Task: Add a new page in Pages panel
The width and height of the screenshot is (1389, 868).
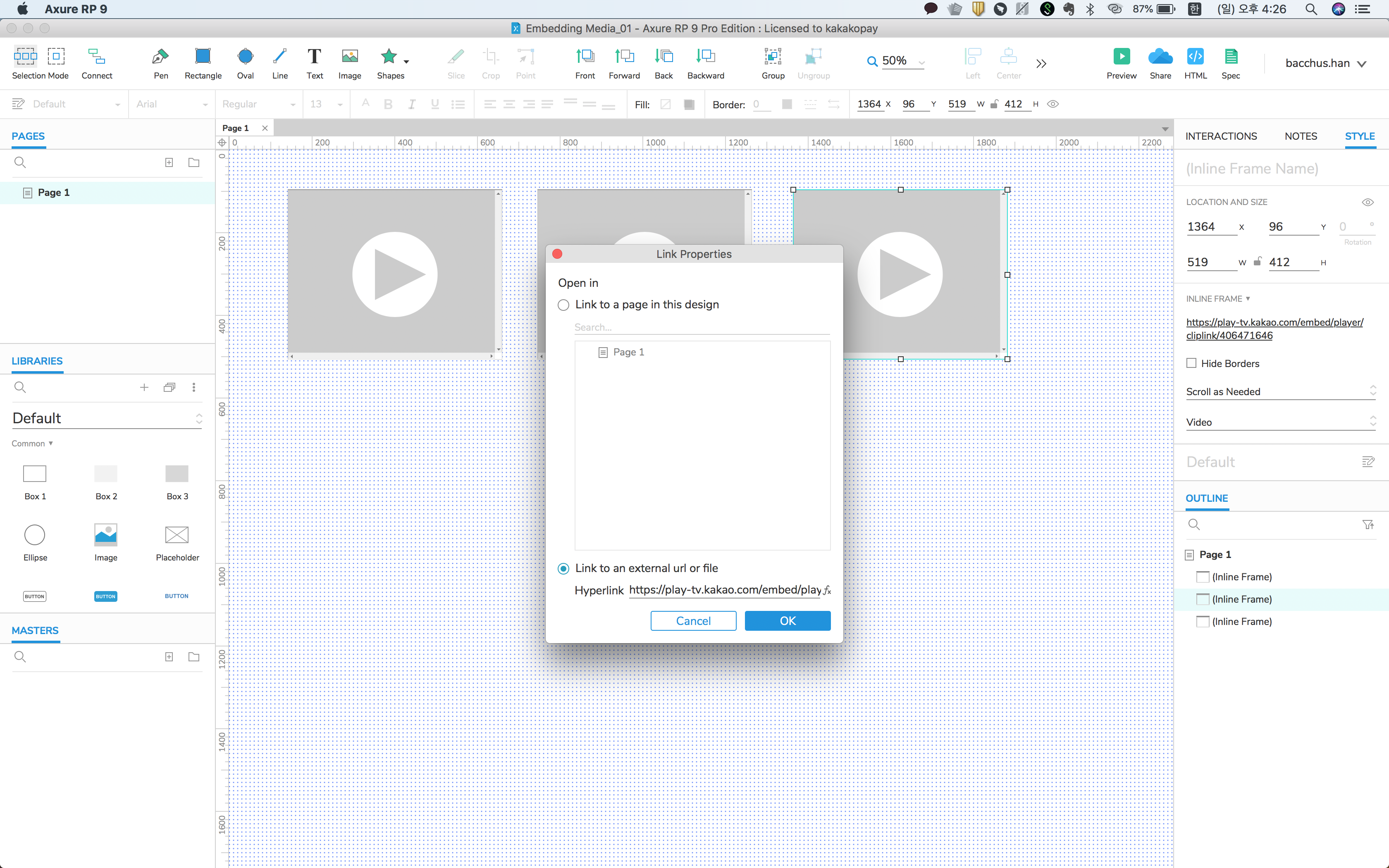Action: [x=169, y=162]
